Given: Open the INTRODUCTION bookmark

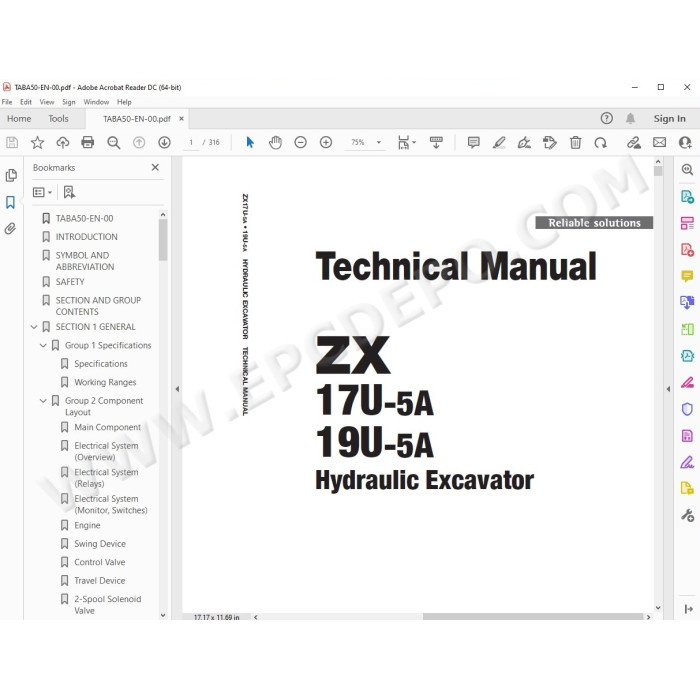Looking at the screenshot, I should click(x=86, y=237).
